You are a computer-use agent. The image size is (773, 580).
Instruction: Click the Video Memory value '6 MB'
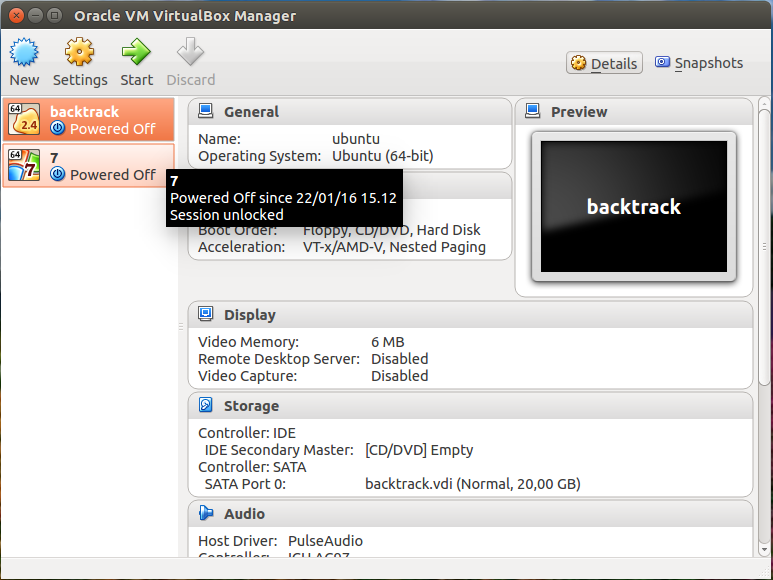(x=387, y=342)
